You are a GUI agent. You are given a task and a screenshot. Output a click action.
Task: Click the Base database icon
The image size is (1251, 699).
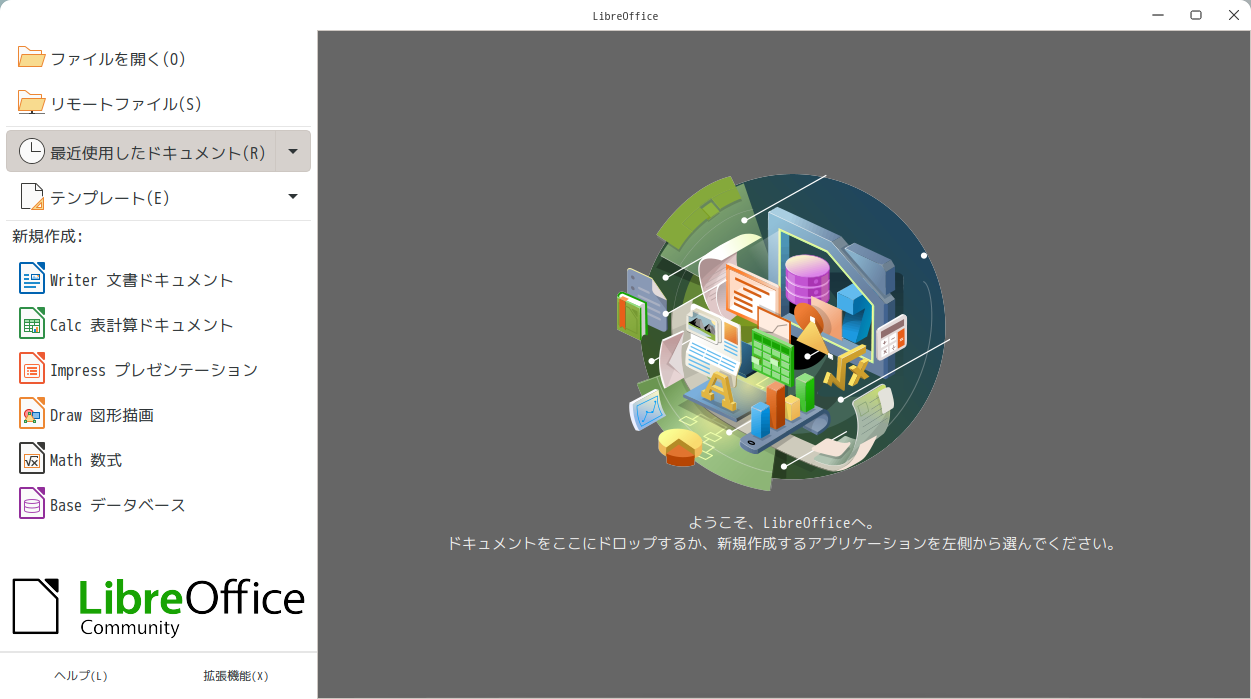[x=32, y=504]
